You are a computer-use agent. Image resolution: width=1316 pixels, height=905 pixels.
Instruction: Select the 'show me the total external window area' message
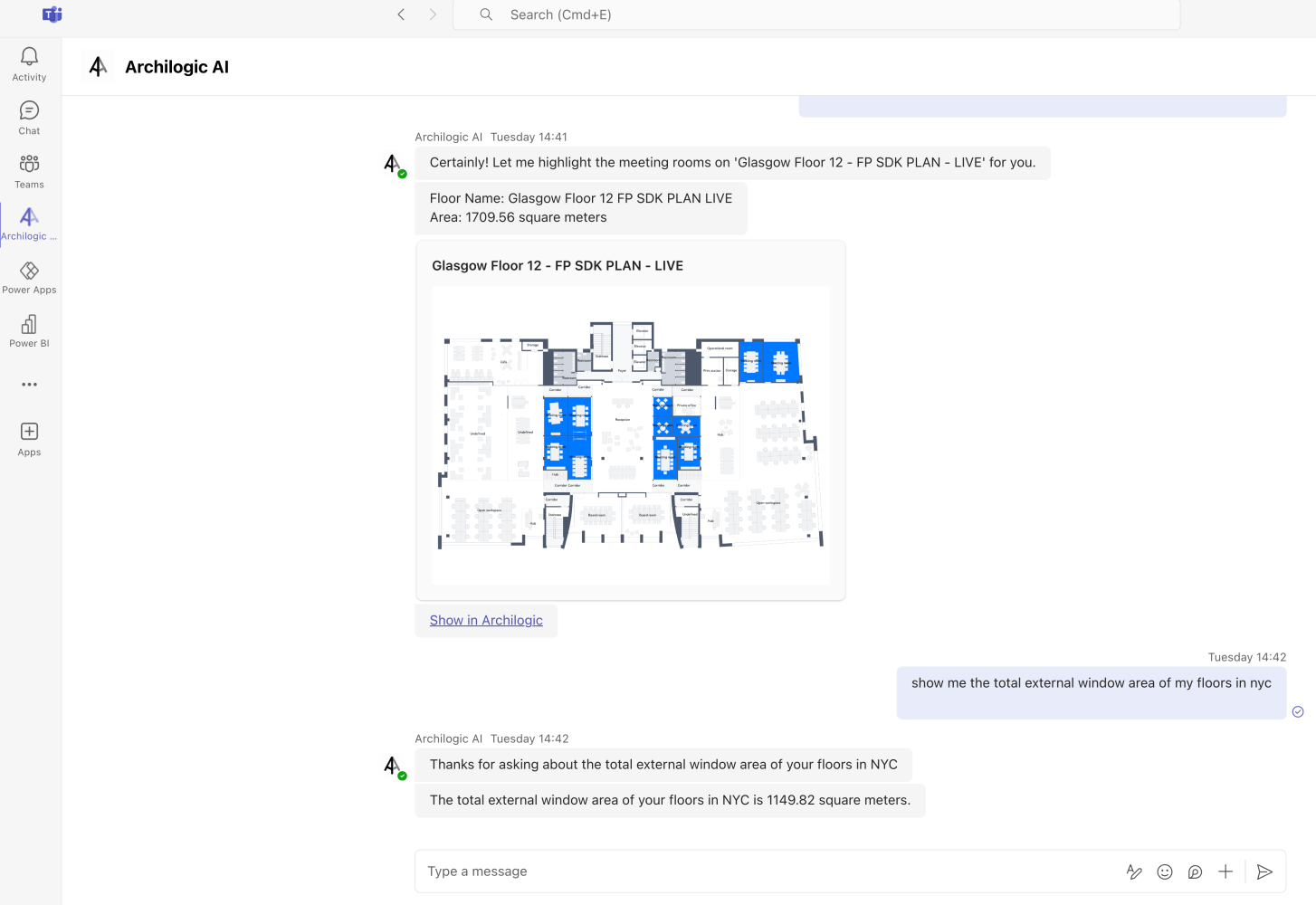(1092, 693)
